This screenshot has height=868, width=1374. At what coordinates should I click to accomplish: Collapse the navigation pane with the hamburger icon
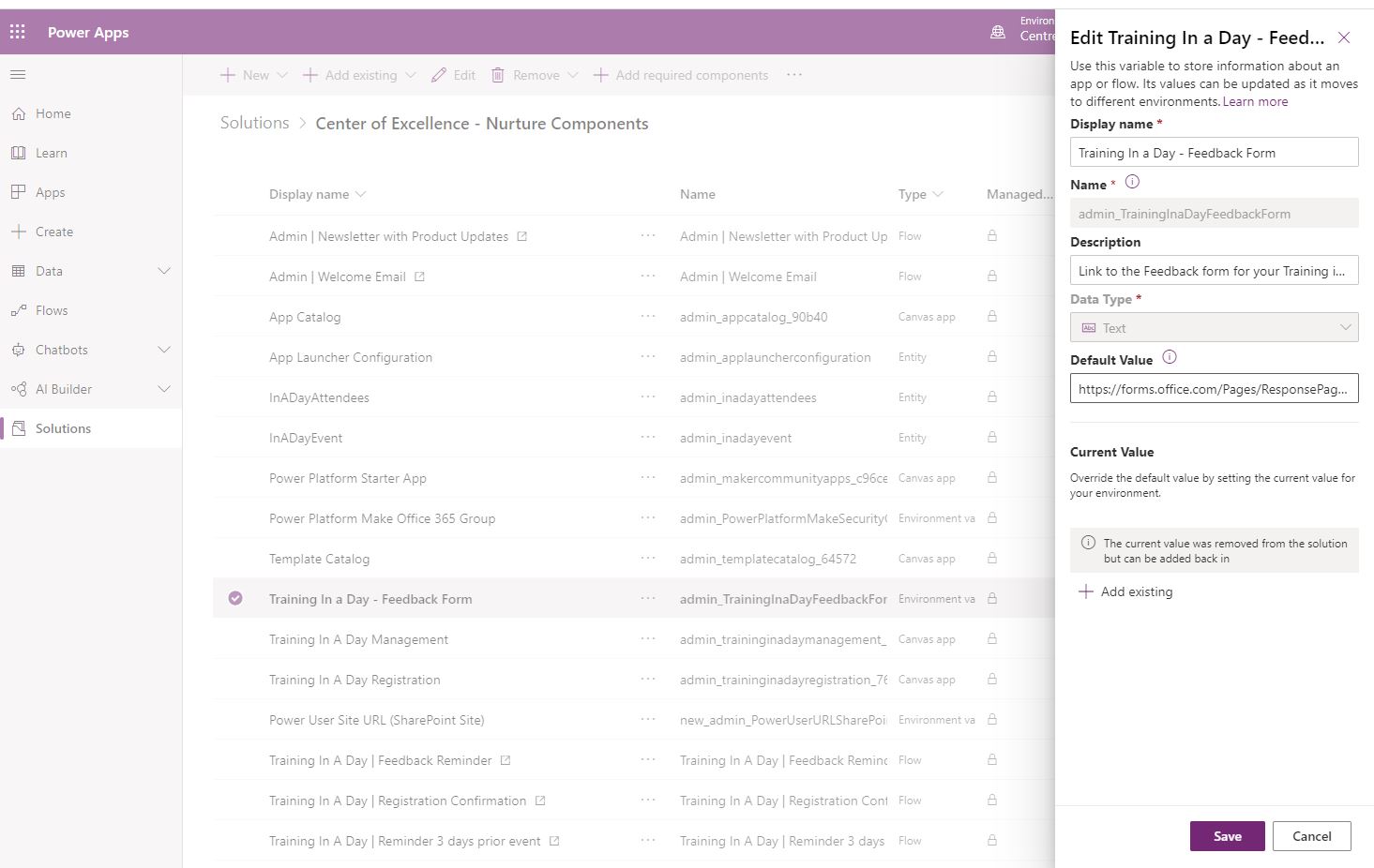17,75
